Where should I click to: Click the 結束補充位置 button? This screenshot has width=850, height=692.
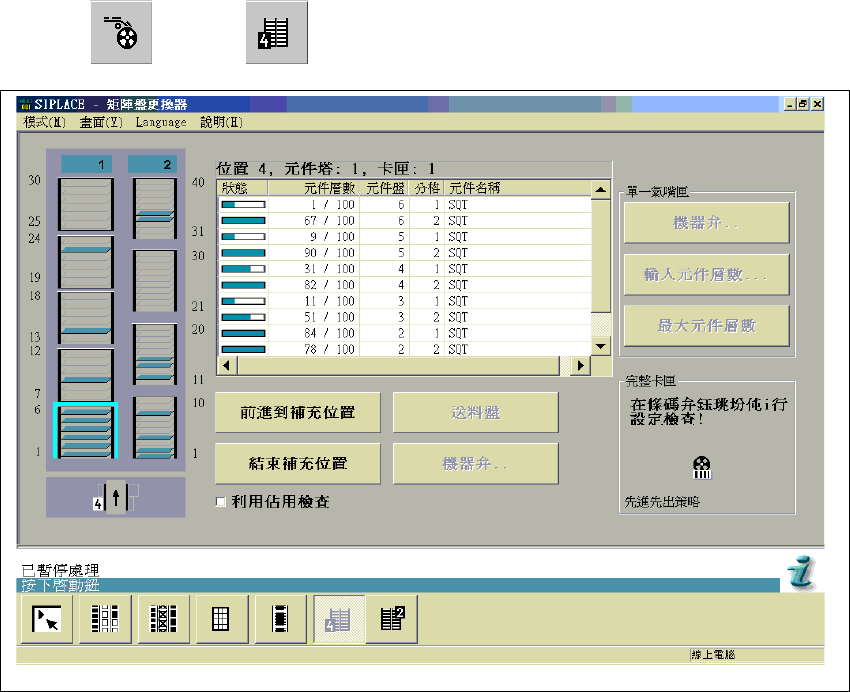tap(298, 463)
